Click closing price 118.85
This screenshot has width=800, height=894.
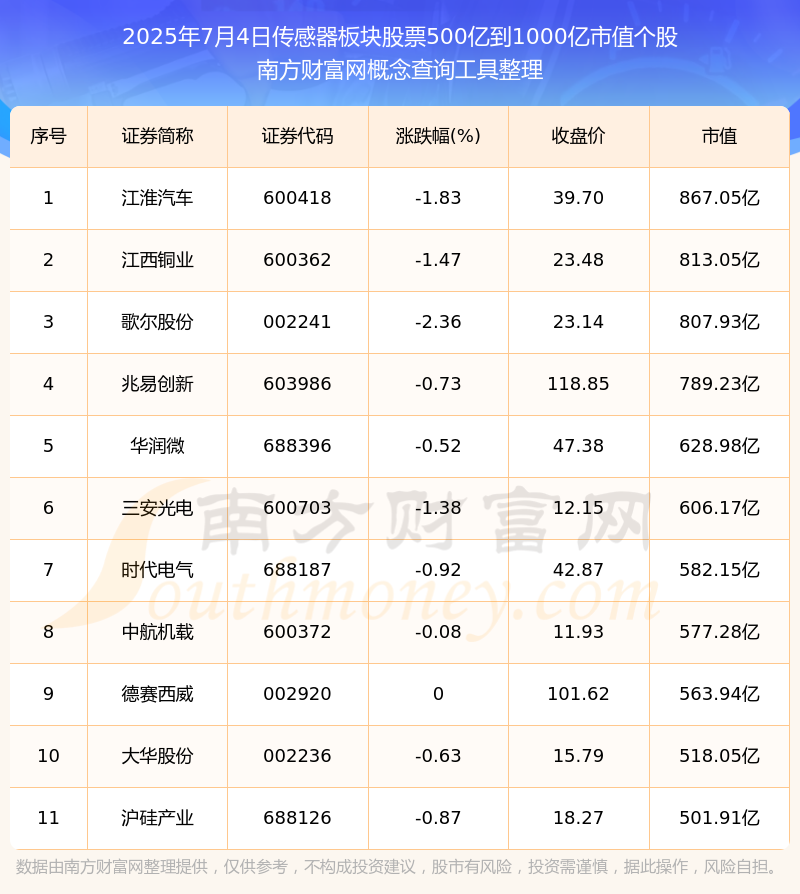click(x=578, y=384)
